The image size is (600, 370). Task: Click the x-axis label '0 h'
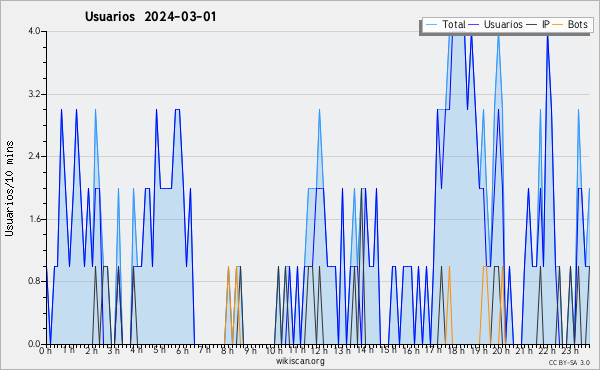coord(45,351)
